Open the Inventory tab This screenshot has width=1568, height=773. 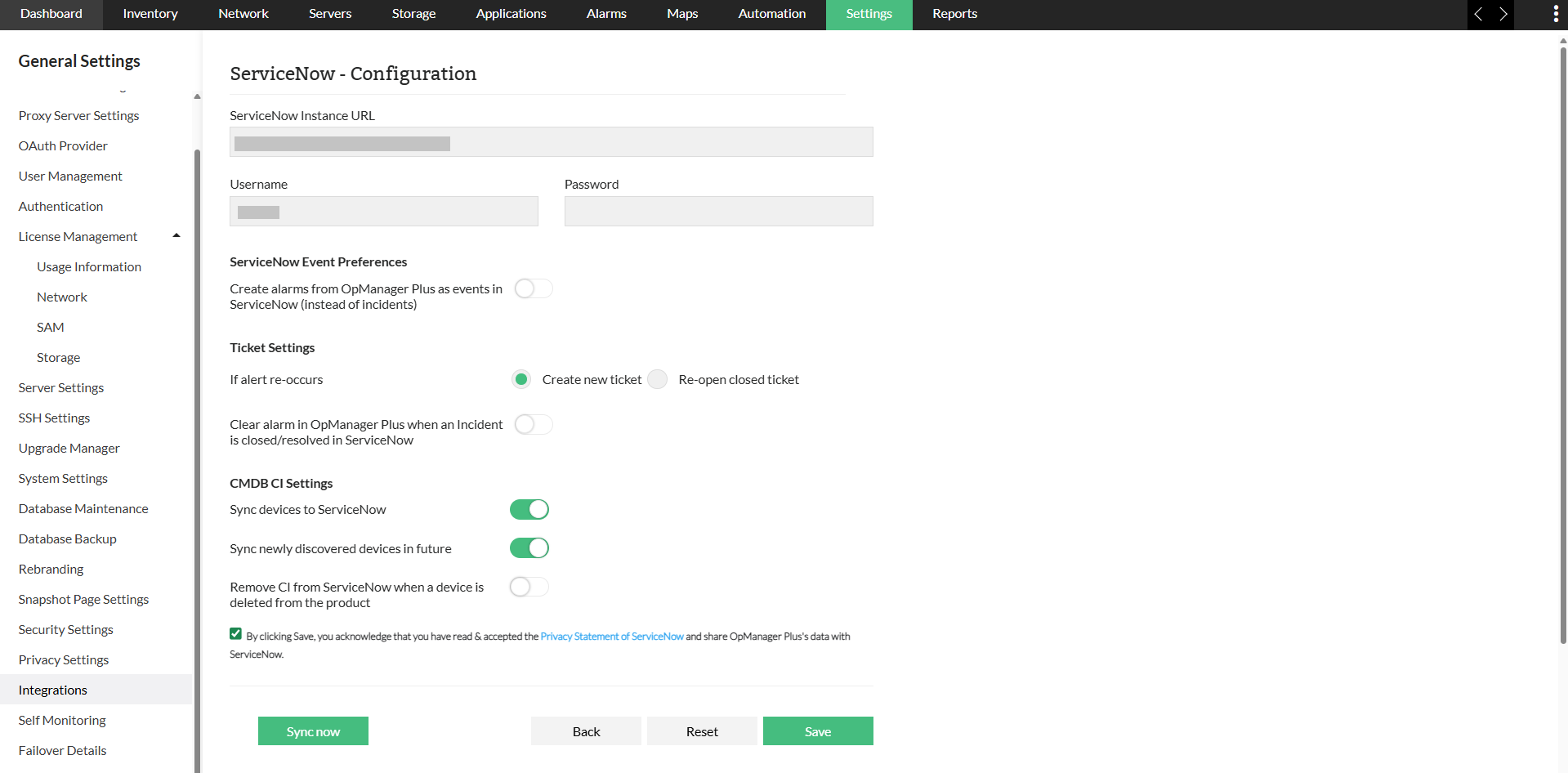[150, 14]
